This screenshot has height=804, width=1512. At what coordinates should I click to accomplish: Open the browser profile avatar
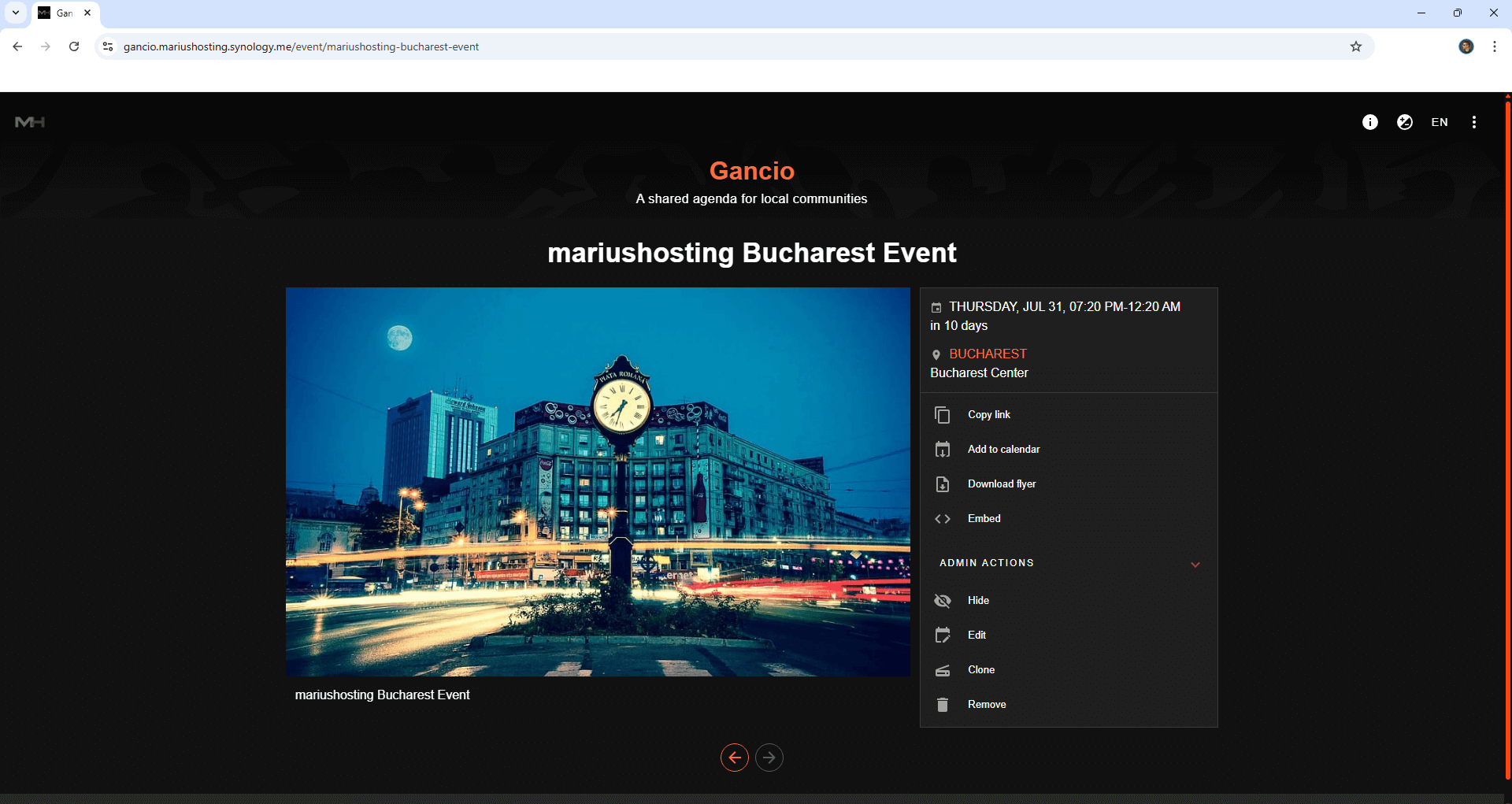pos(1466,46)
